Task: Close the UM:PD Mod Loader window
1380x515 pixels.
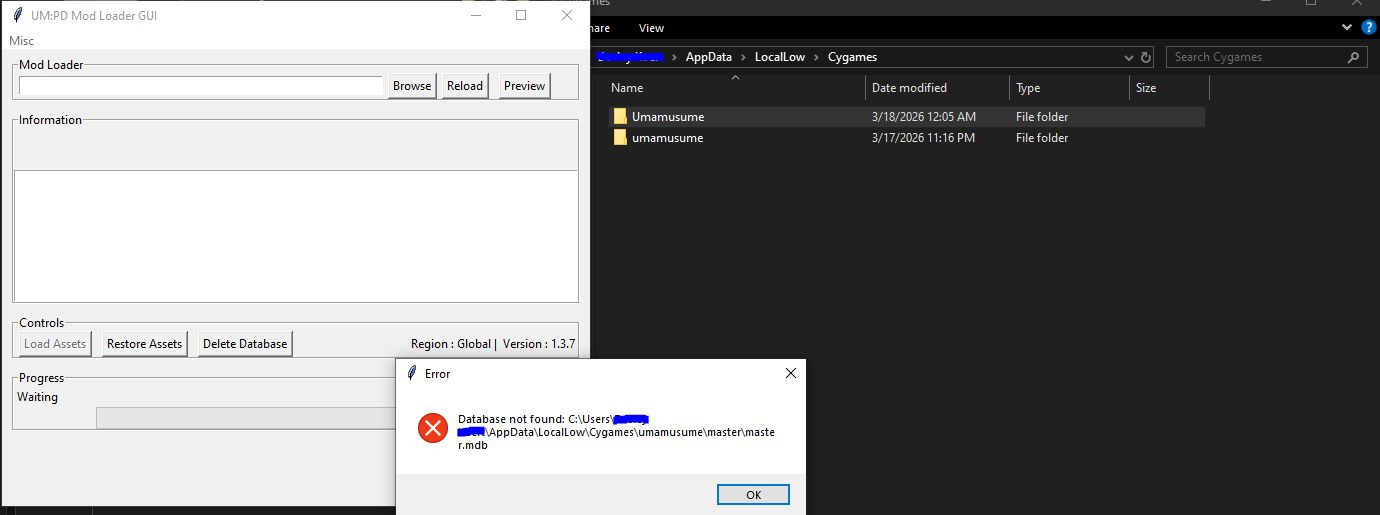Action: coord(567,15)
